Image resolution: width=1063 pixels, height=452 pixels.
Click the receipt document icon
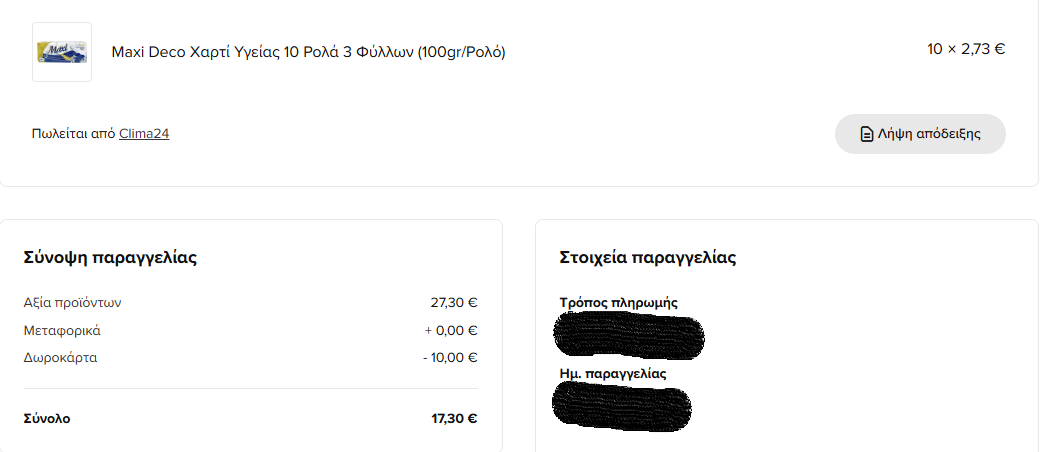click(x=866, y=134)
